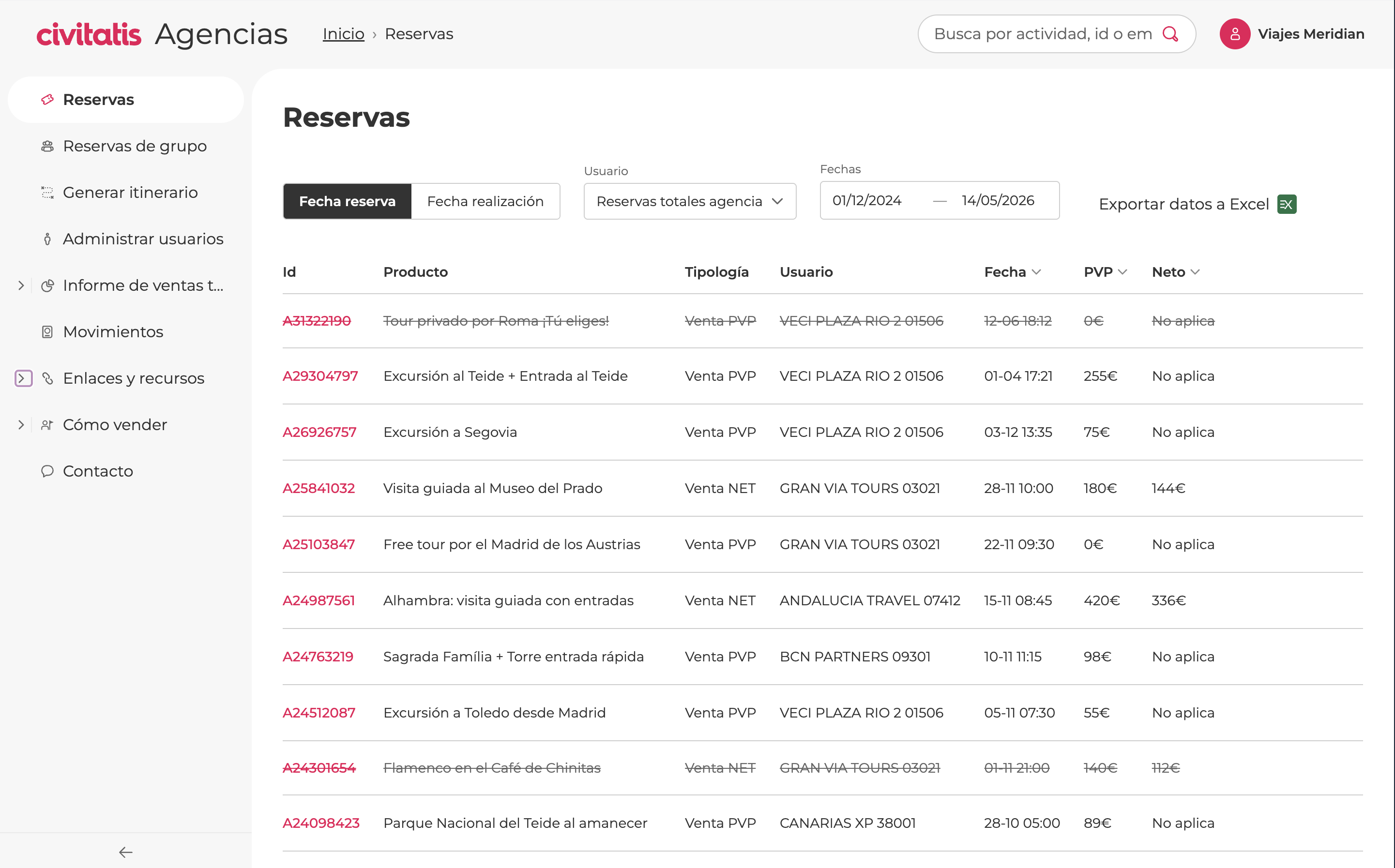This screenshot has height=868, width=1395.
Task: Click the Generar itinerario icon
Action: (47, 193)
